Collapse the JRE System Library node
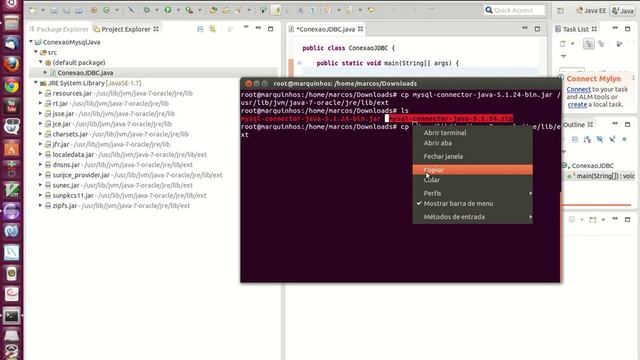This screenshot has width=640, height=360. pyautogui.click(x=36, y=82)
